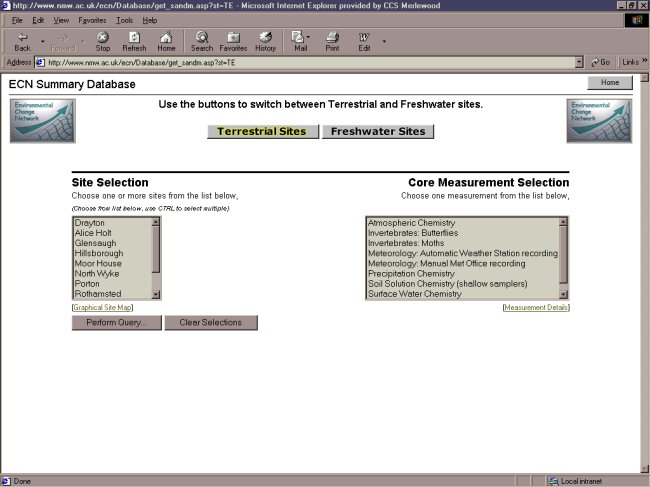Click the Back toolbar icon
This screenshot has width=650, height=487.
(22, 40)
